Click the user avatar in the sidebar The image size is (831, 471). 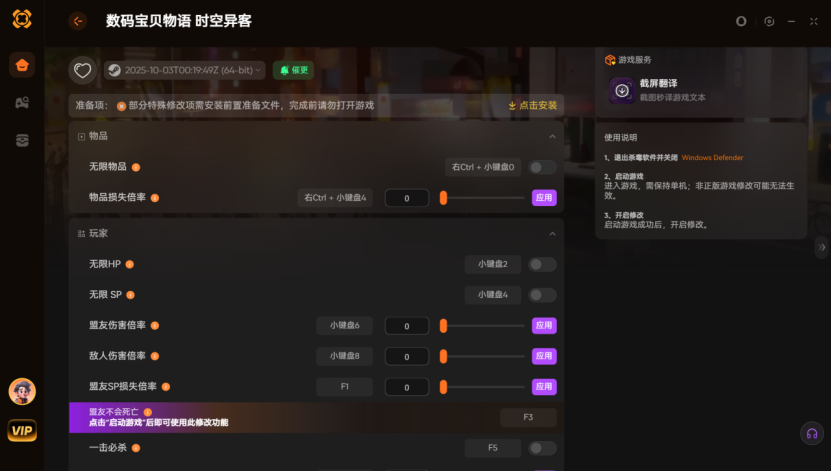(x=22, y=391)
